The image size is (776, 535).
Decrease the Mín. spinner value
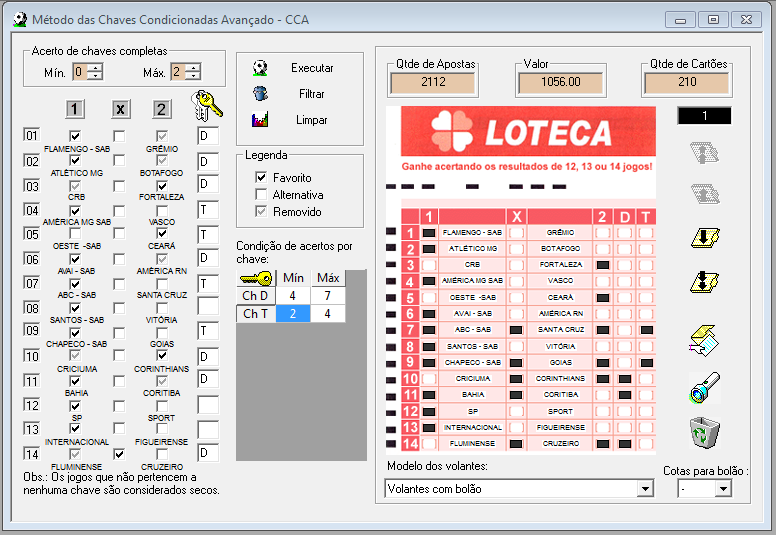[x=96, y=75]
